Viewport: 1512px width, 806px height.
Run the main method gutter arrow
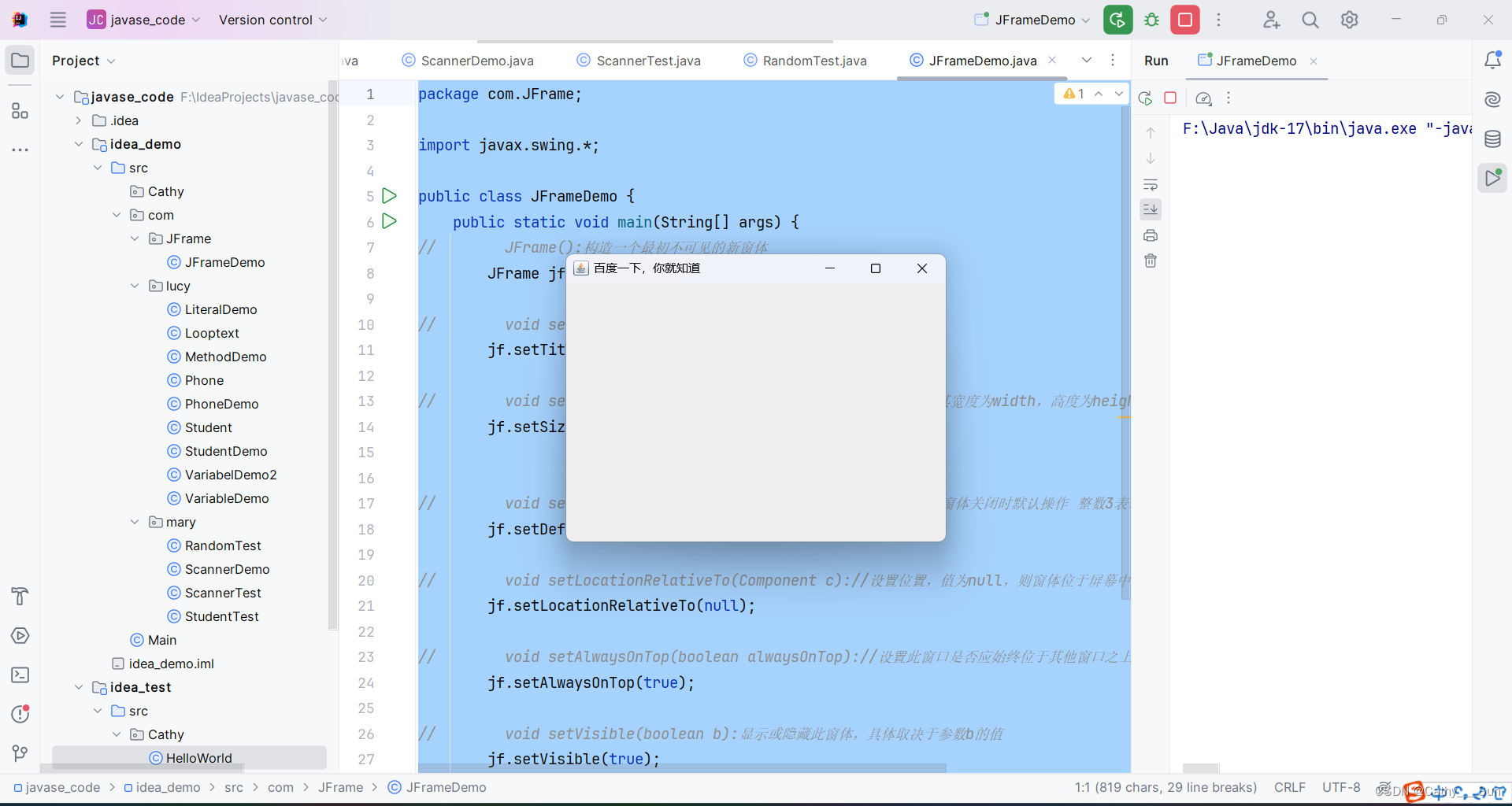tap(389, 221)
